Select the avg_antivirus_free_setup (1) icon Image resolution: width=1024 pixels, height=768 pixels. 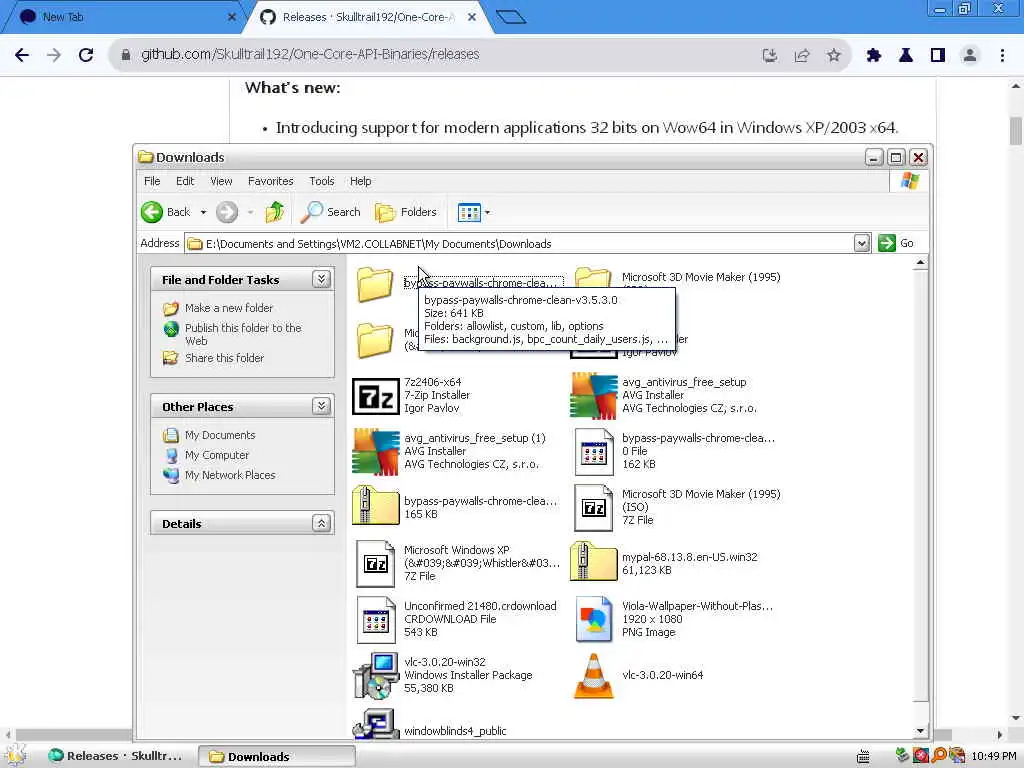376,451
